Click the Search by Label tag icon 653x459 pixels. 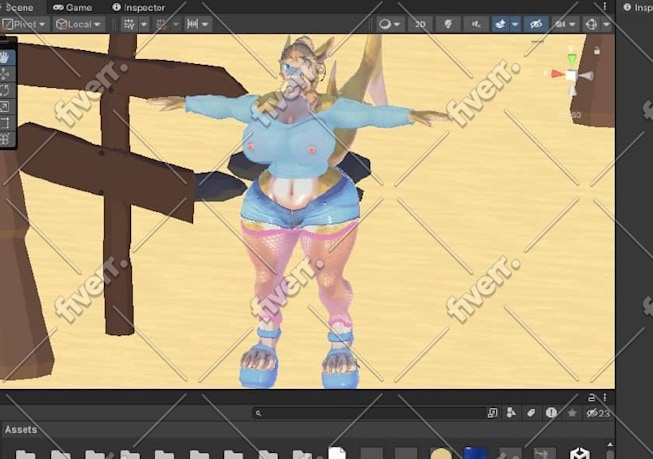[531, 413]
